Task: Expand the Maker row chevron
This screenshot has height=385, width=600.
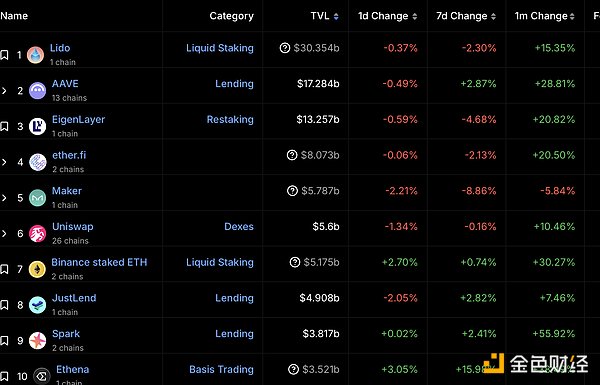Action: coord(4,198)
